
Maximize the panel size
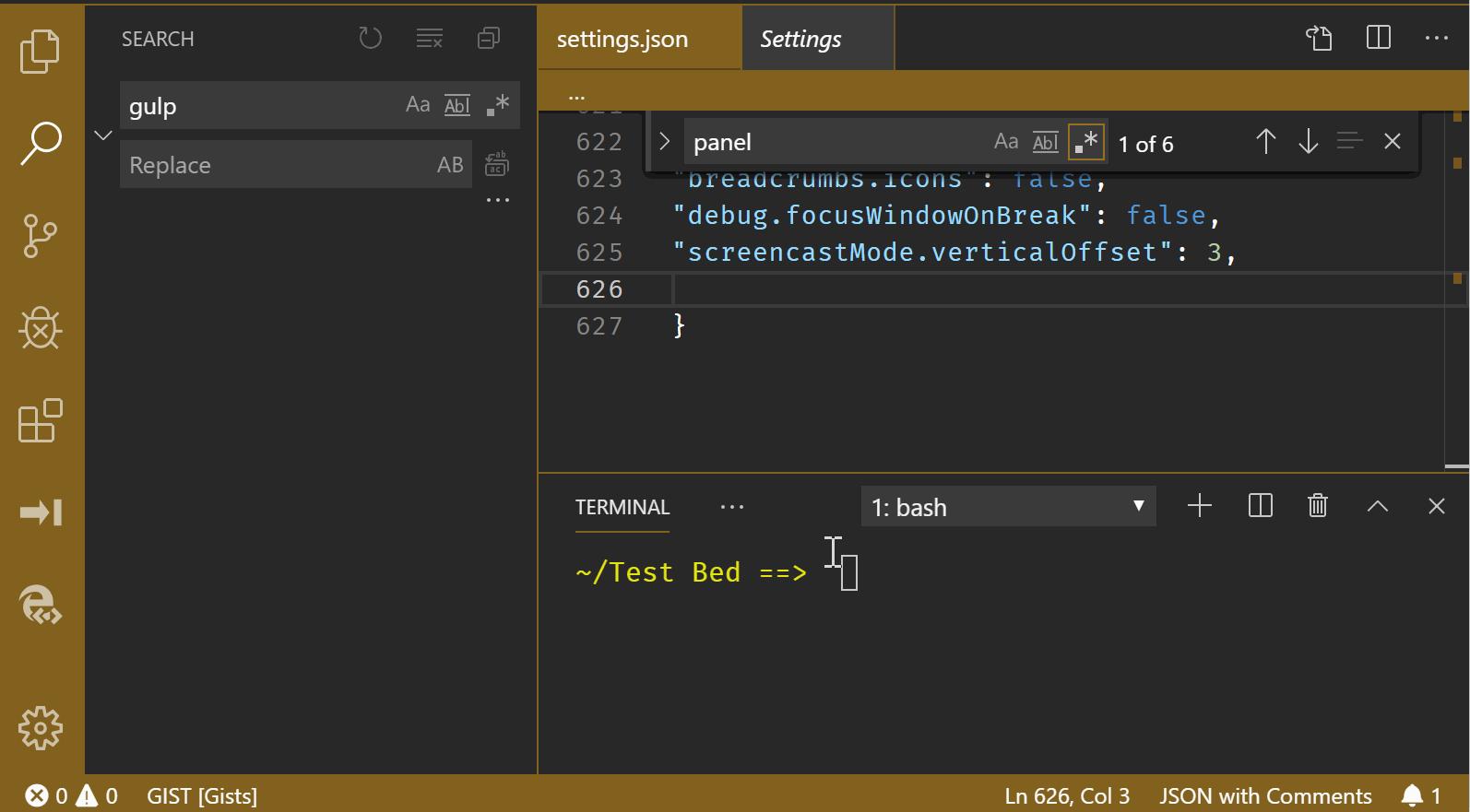pyautogui.click(x=1378, y=506)
